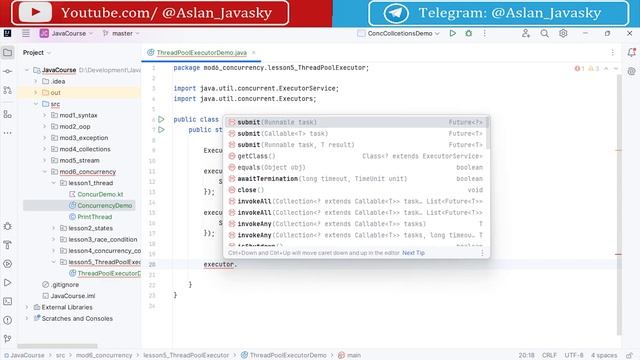This screenshot has height=360, width=640.
Task: Collapse mod6_concurrency package
Action: tap(45, 172)
